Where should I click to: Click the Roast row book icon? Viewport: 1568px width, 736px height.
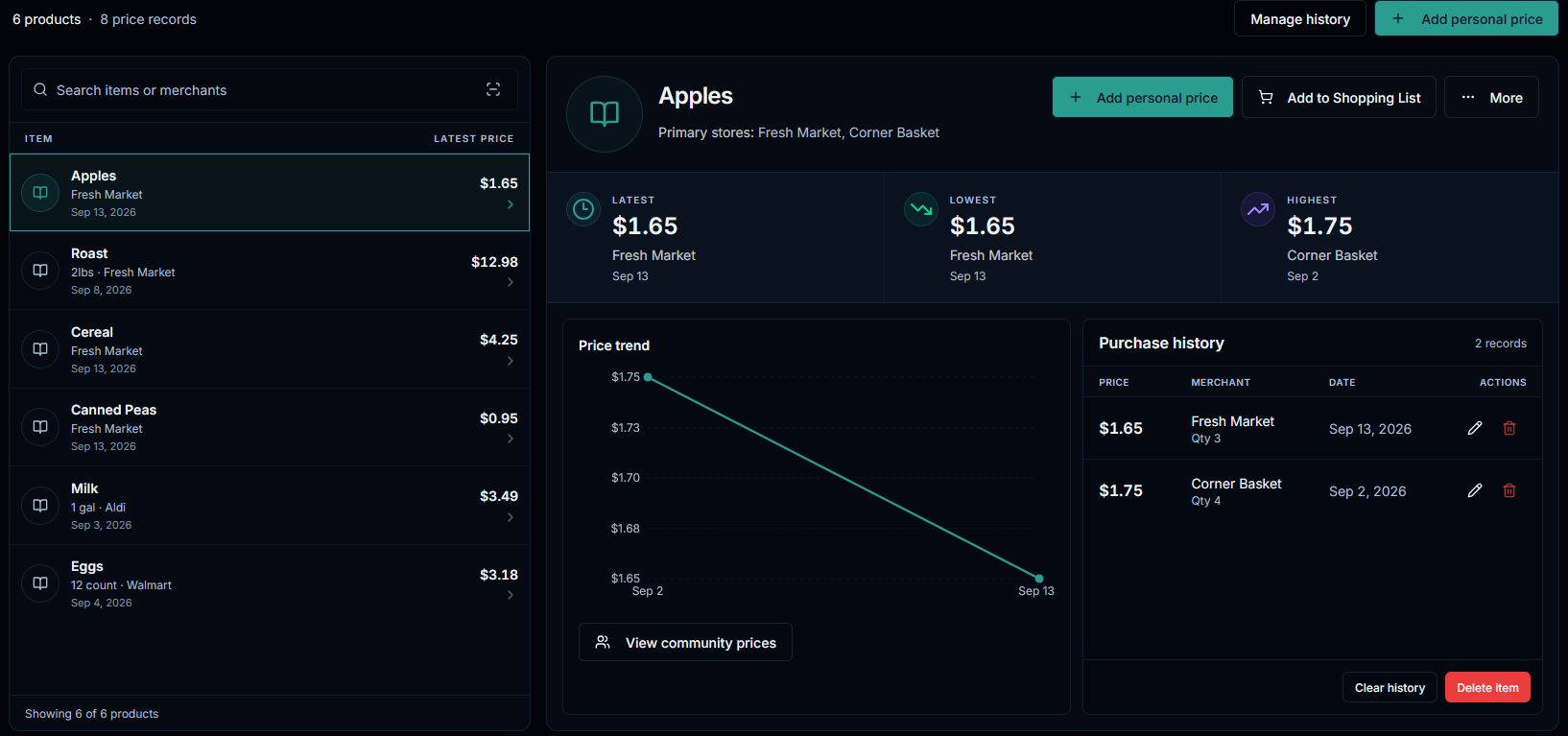[40, 271]
